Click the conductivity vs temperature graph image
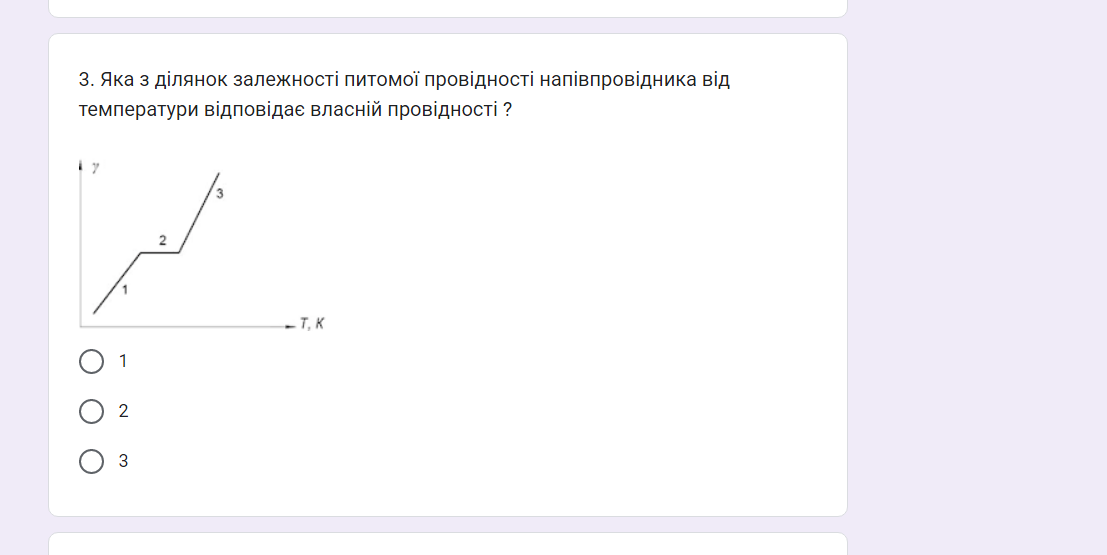The image size is (1107, 555). [x=203, y=245]
